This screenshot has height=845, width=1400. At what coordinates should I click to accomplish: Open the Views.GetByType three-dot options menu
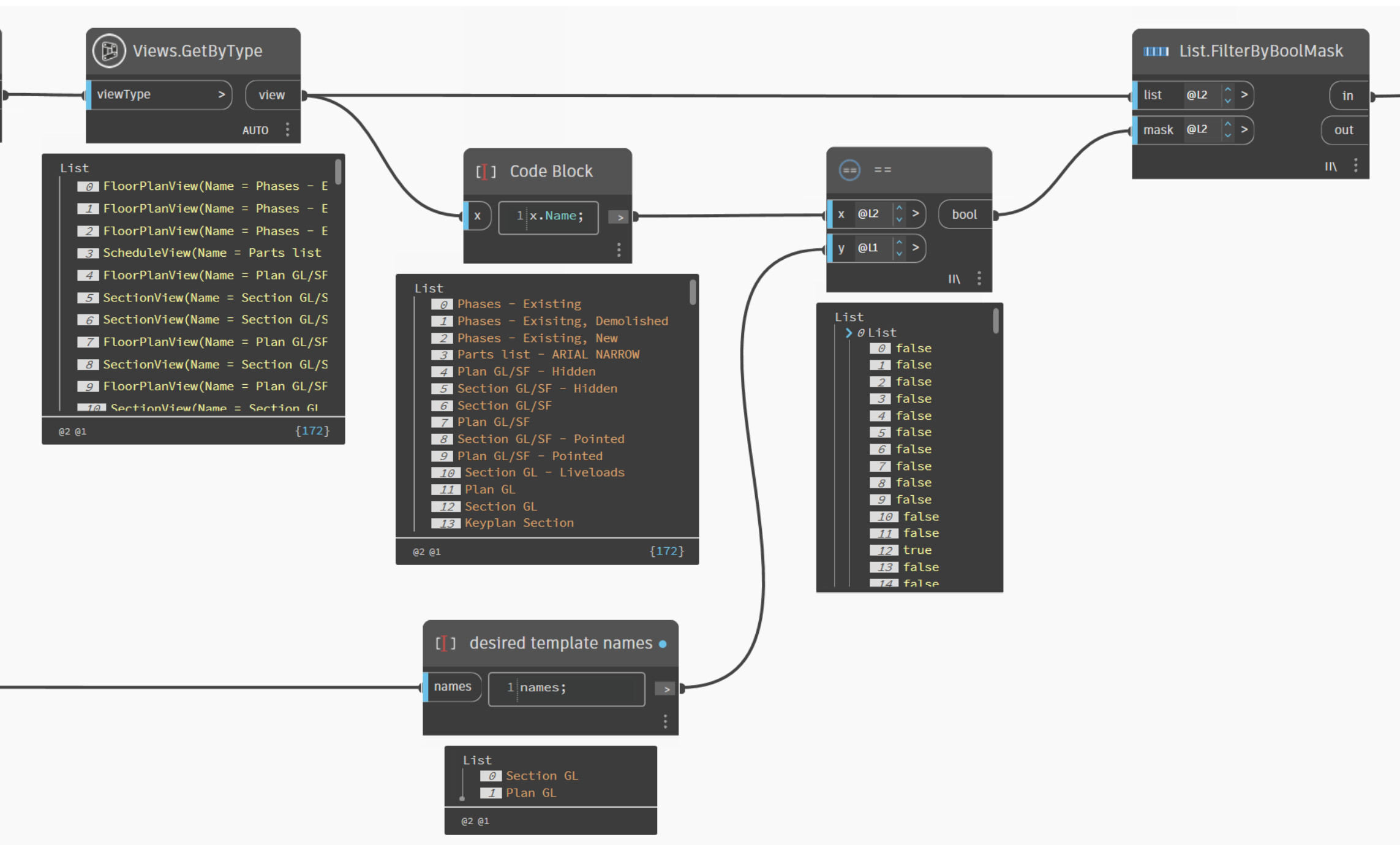click(x=288, y=129)
